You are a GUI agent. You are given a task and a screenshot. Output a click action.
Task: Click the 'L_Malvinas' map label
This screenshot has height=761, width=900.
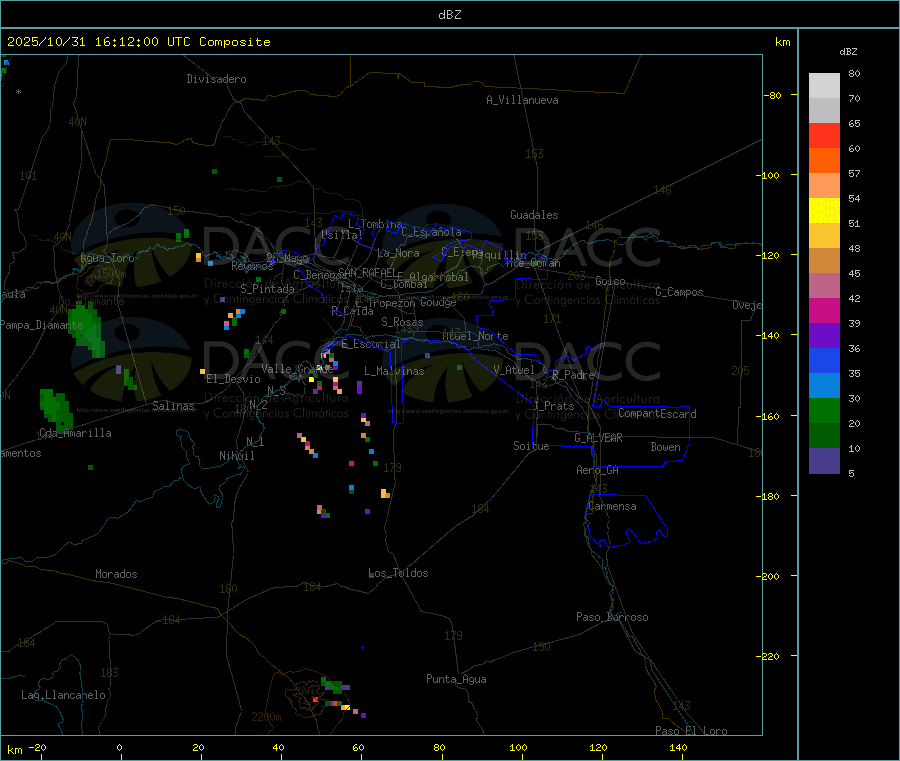pyautogui.click(x=394, y=371)
